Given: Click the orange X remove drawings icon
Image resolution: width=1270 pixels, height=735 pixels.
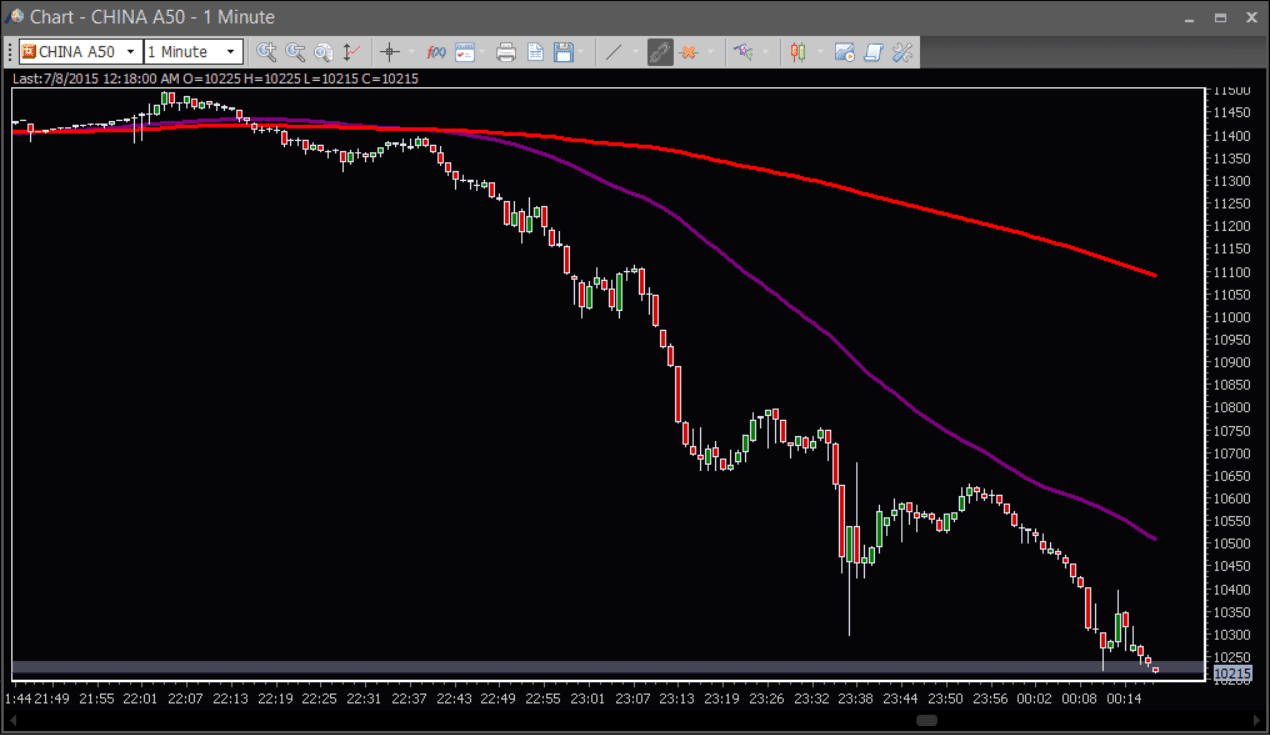Looking at the screenshot, I should (x=688, y=52).
